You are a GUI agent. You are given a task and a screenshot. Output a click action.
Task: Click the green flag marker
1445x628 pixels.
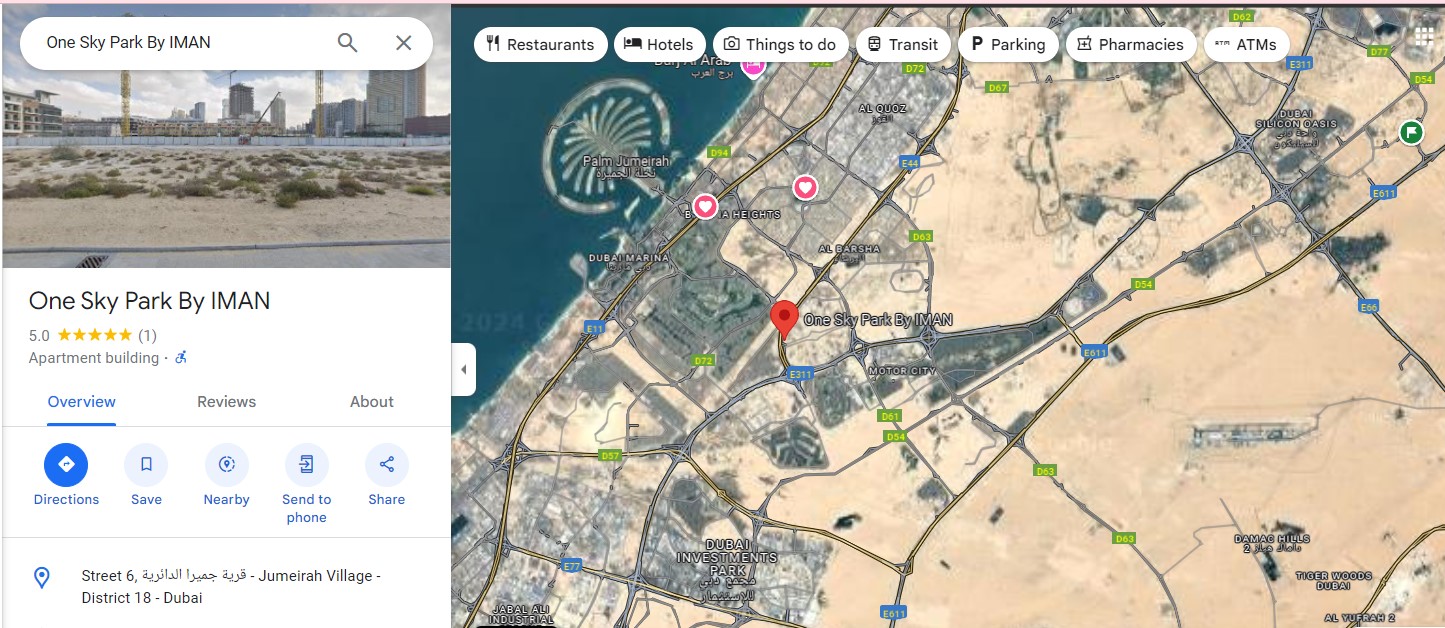1411,131
